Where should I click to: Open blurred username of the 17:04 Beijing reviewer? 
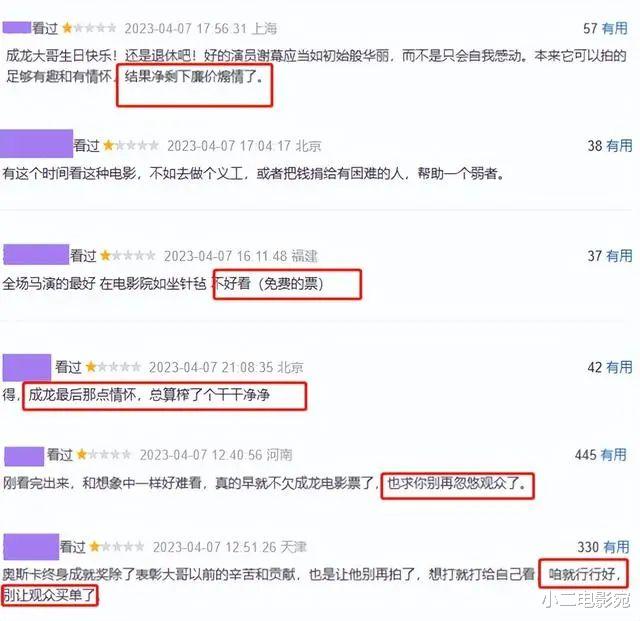click(36, 144)
